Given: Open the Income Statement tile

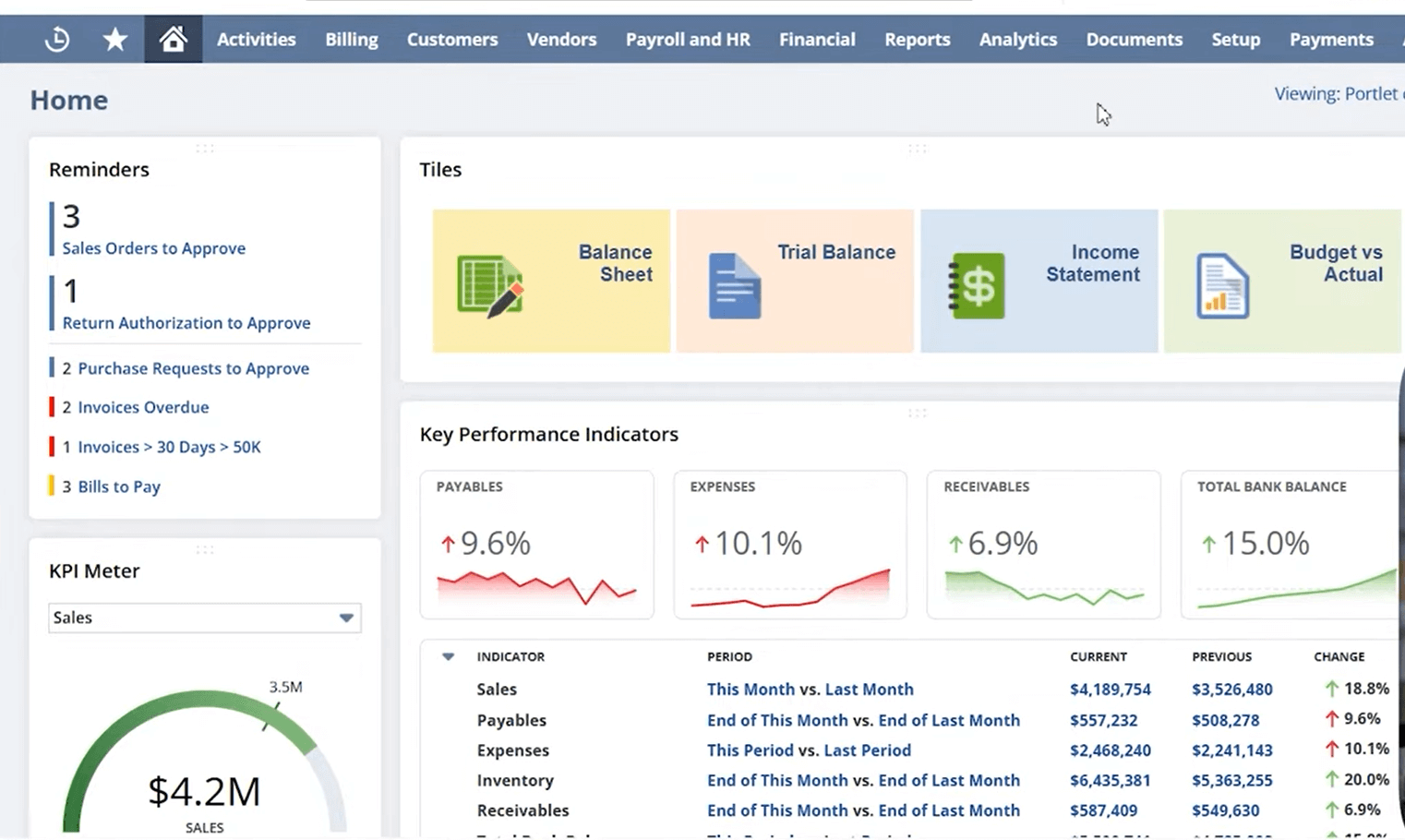Looking at the screenshot, I should pos(1039,281).
